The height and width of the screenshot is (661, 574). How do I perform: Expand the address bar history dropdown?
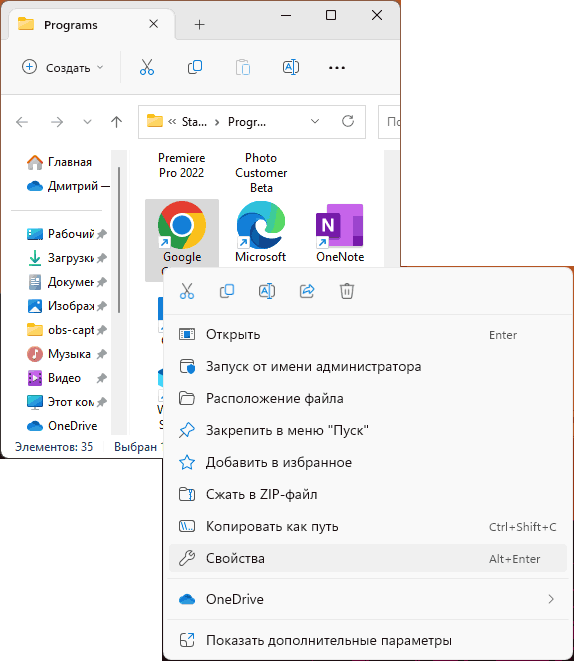pos(315,121)
